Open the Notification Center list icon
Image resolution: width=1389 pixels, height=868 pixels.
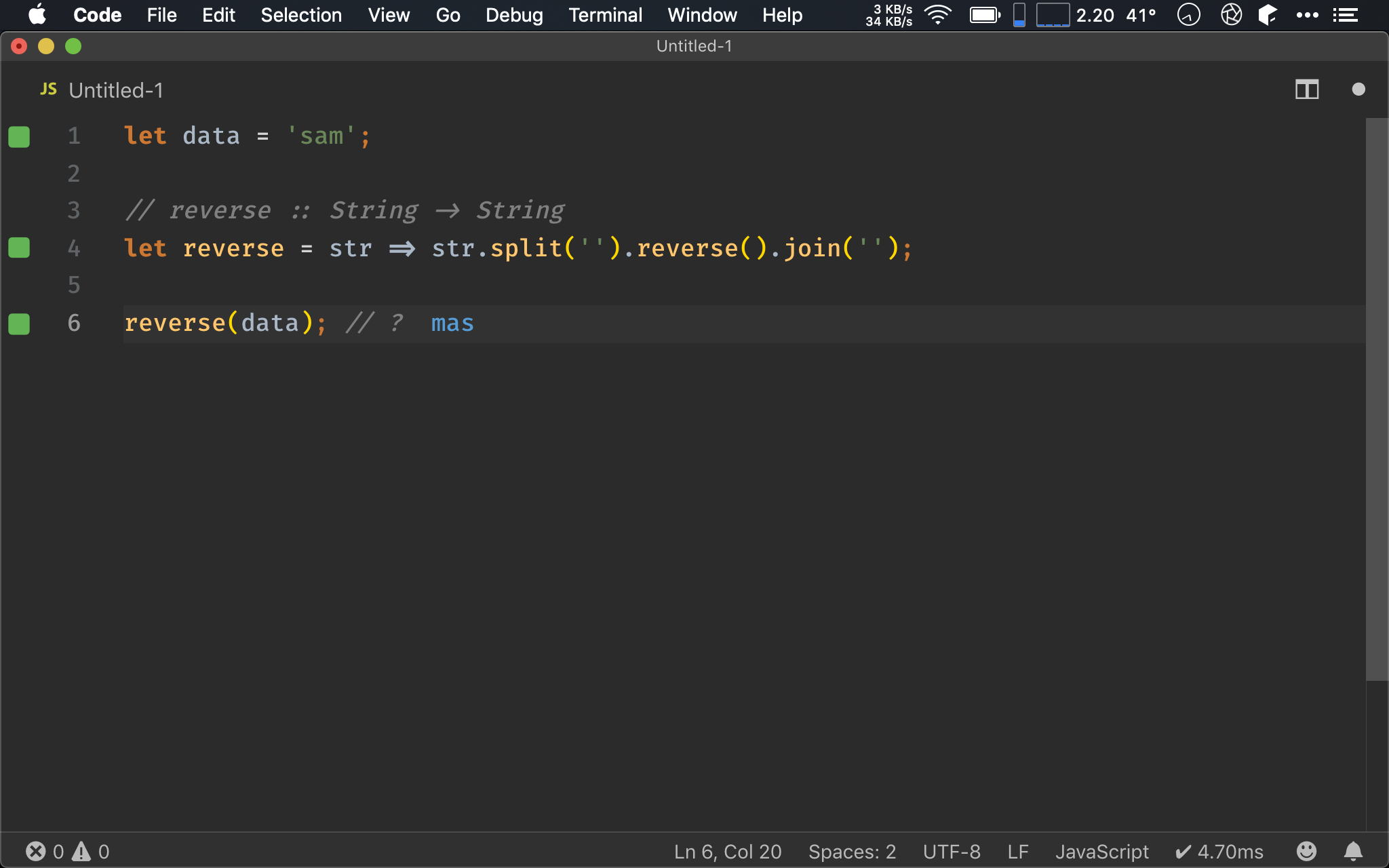pyautogui.click(x=1345, y=15)
